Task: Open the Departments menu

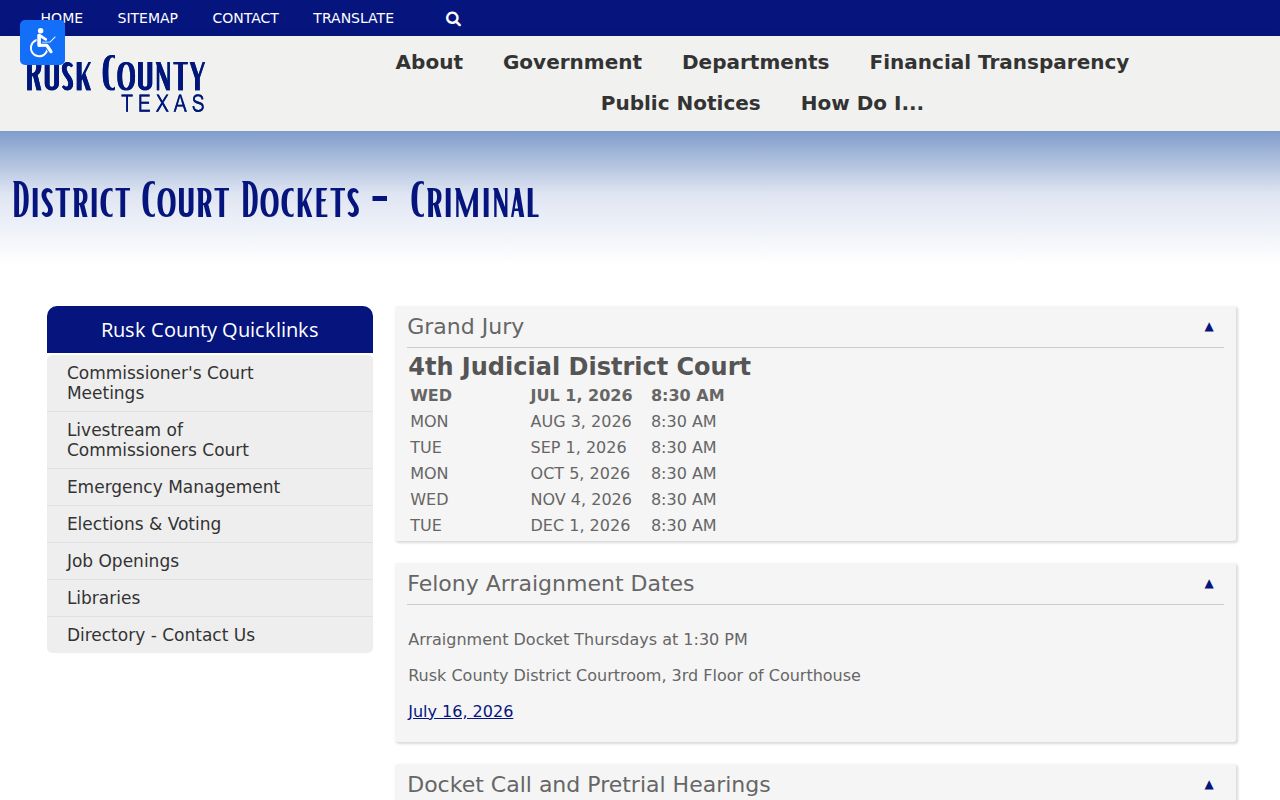Action: (755, 62)
